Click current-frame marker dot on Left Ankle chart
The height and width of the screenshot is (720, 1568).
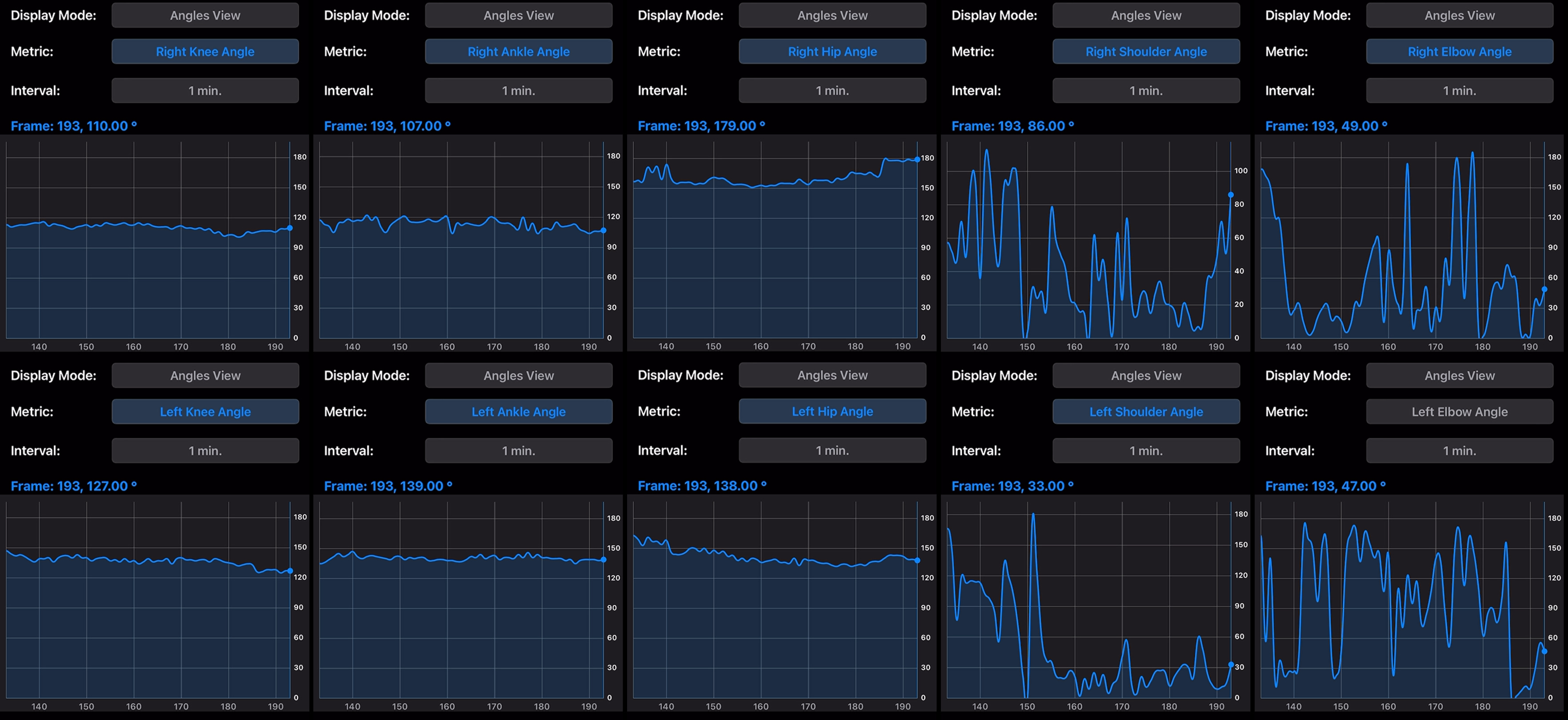tap(603, 560)
